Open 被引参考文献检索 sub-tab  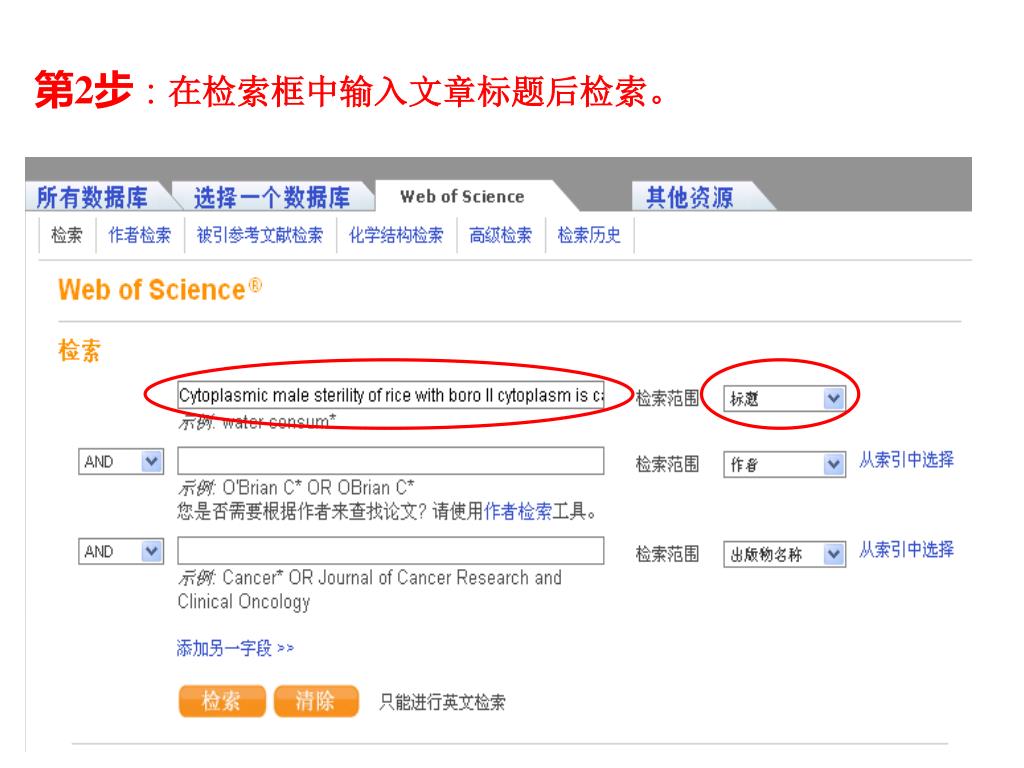click(x=260, y=235)
